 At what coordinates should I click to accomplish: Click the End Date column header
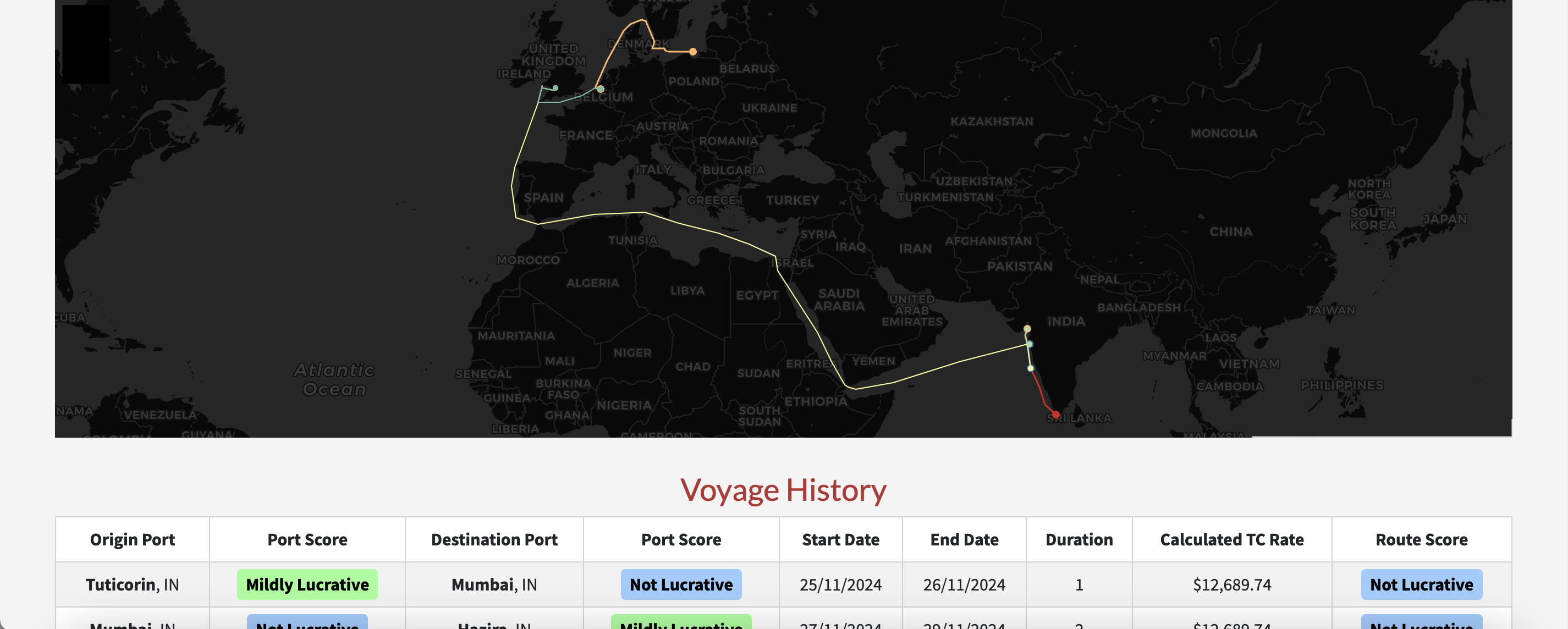click(x=964, y=539)
